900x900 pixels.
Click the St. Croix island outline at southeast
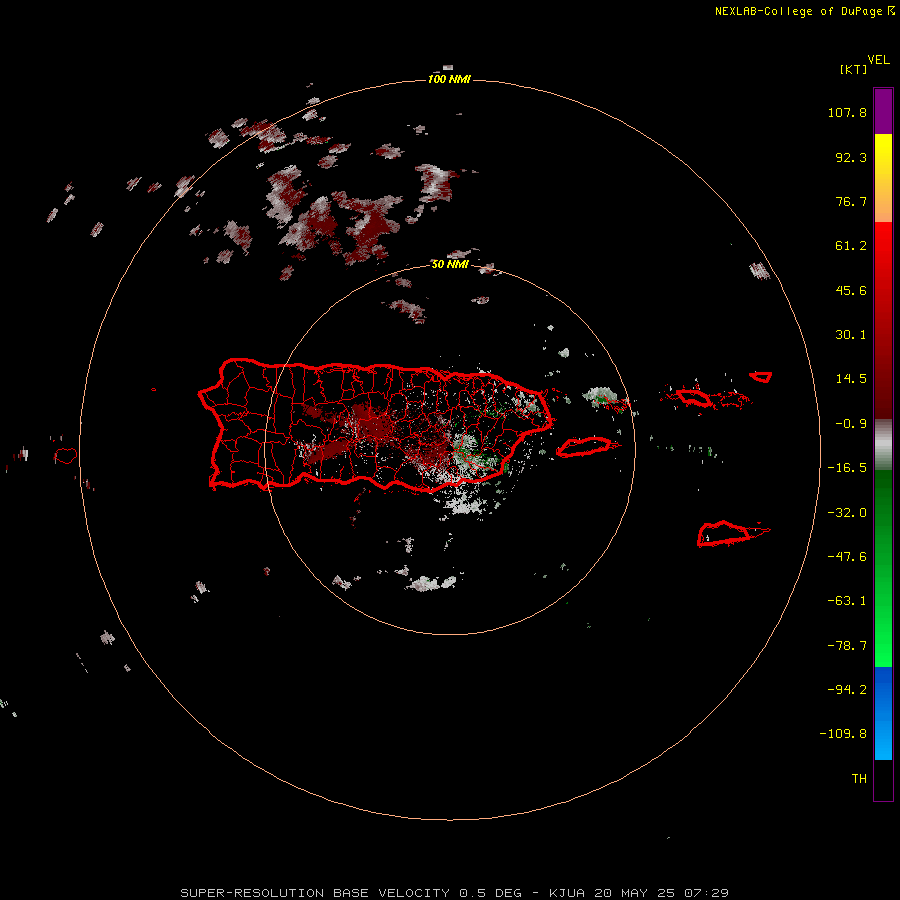click(x=724, y=534)
